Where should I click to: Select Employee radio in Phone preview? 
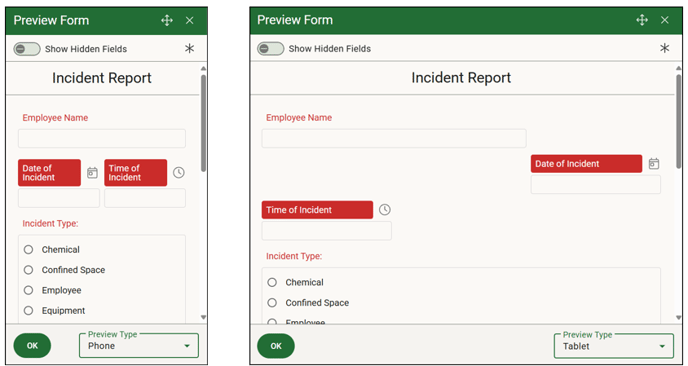click(x=29, y=290)
